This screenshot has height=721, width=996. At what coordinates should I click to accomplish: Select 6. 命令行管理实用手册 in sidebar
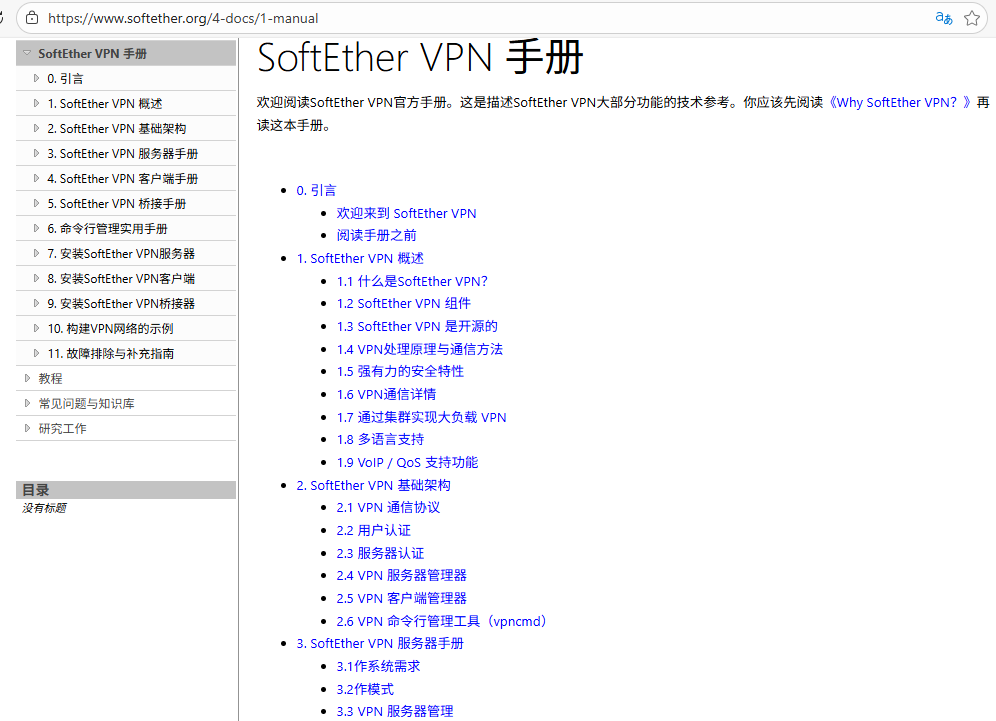107,229
